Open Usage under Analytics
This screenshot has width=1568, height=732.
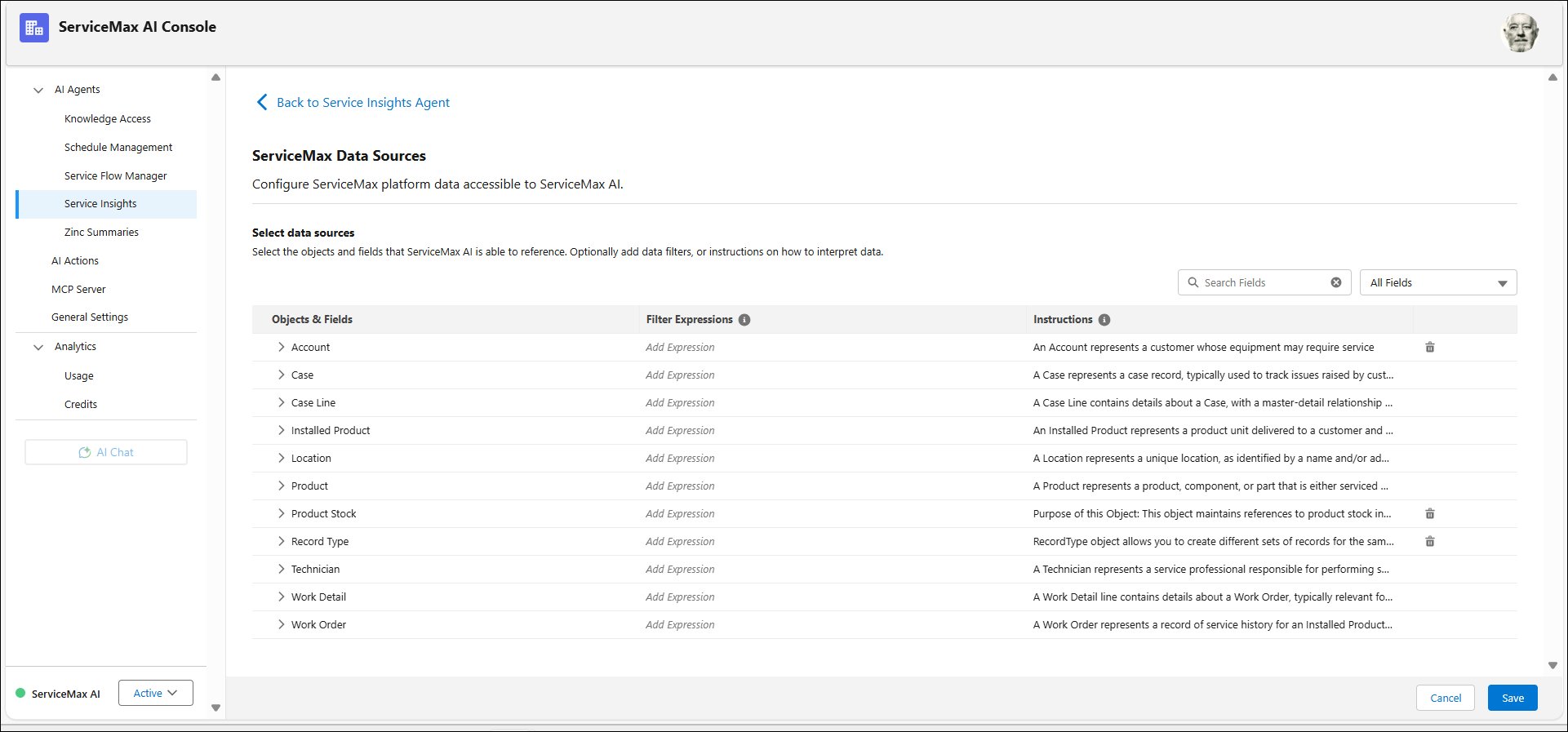(x=79, y=376)
